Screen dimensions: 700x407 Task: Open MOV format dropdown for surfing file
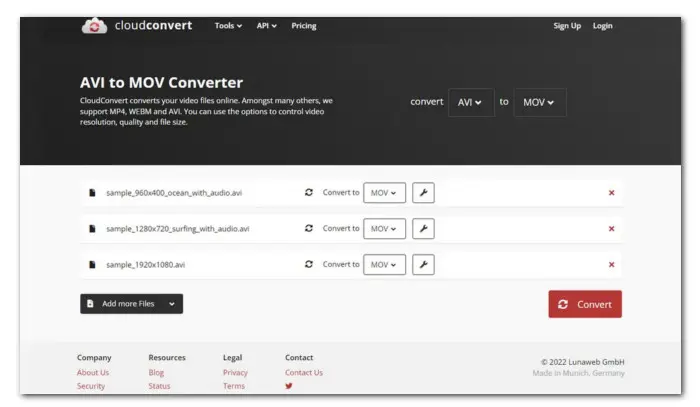click(x=384, y=228)
